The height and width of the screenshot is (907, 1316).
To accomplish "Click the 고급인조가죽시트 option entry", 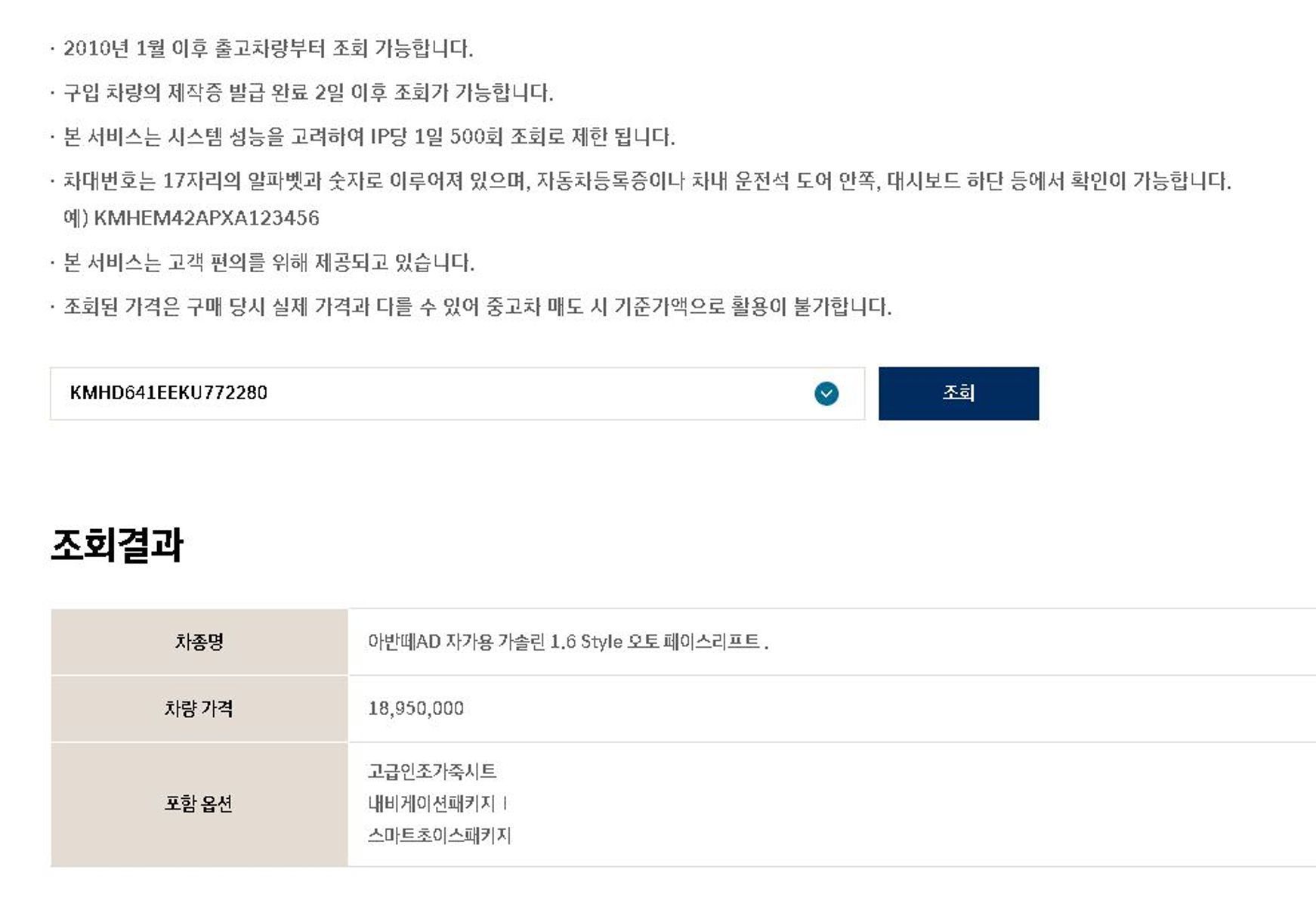I will tap(432, 772).
